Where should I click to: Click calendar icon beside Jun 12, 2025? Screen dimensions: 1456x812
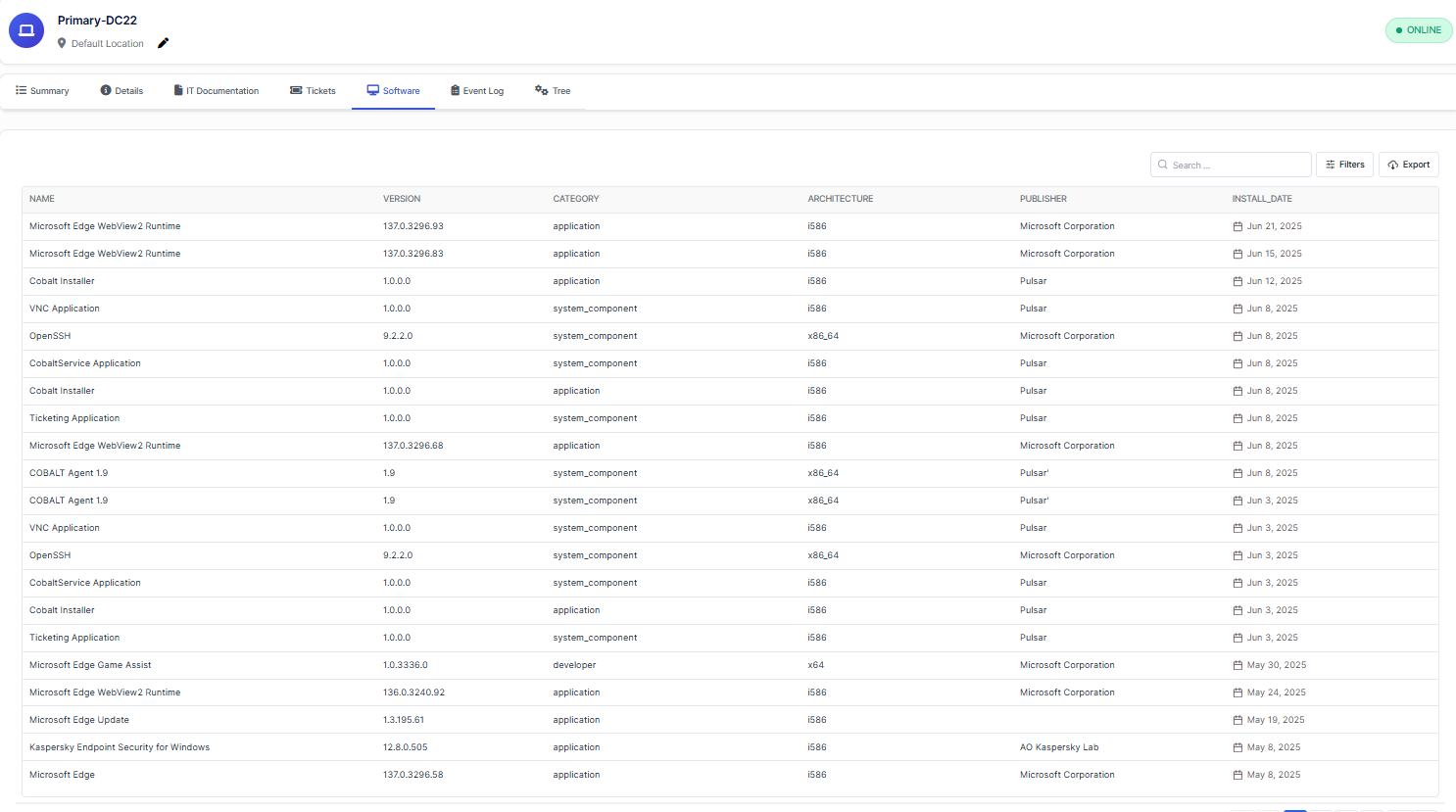[1238, 281]
